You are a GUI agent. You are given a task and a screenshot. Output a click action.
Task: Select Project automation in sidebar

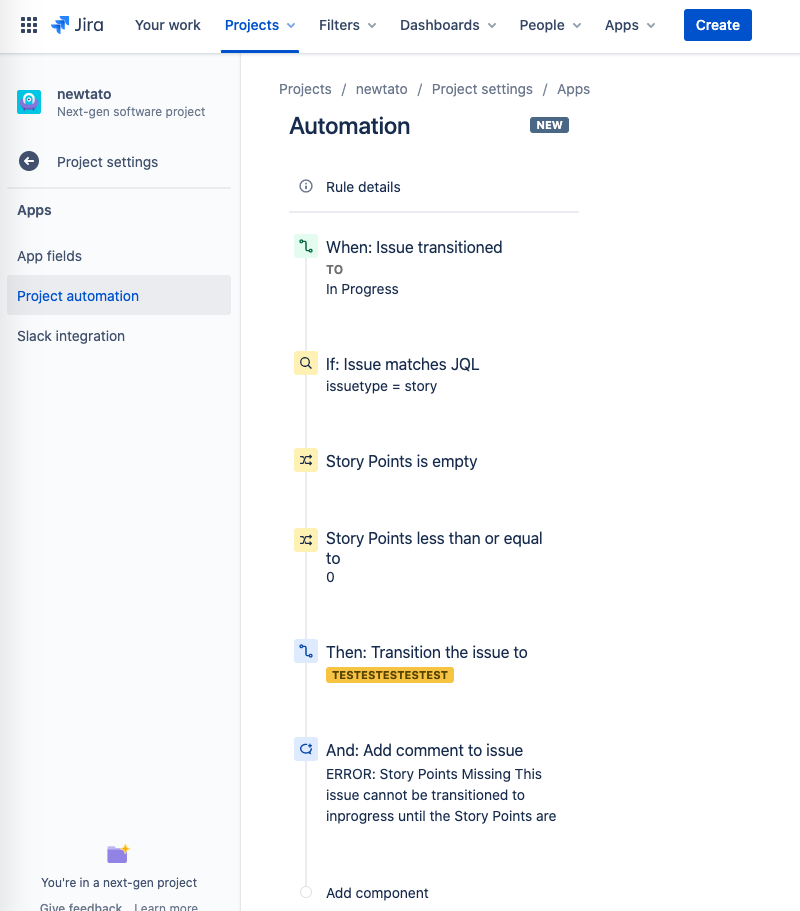click(x=119, y=295)
